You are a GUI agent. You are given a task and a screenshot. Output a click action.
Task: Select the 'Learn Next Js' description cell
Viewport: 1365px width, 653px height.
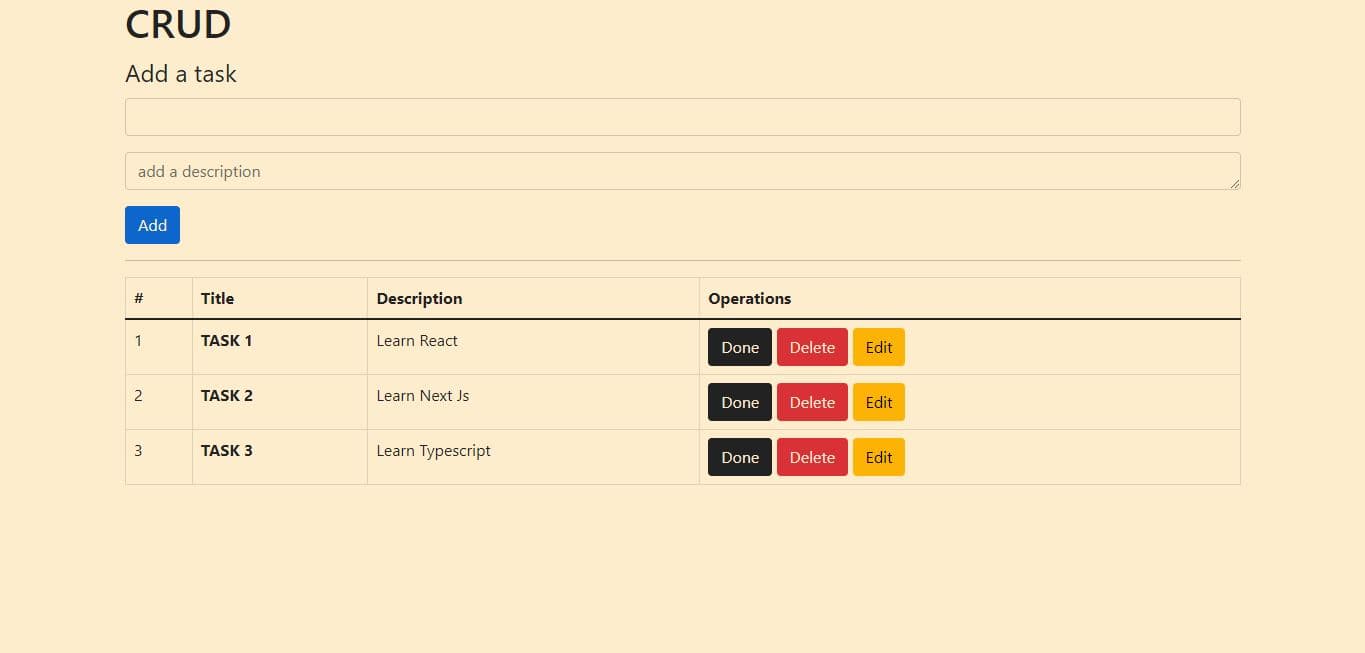tap(422, 396)
